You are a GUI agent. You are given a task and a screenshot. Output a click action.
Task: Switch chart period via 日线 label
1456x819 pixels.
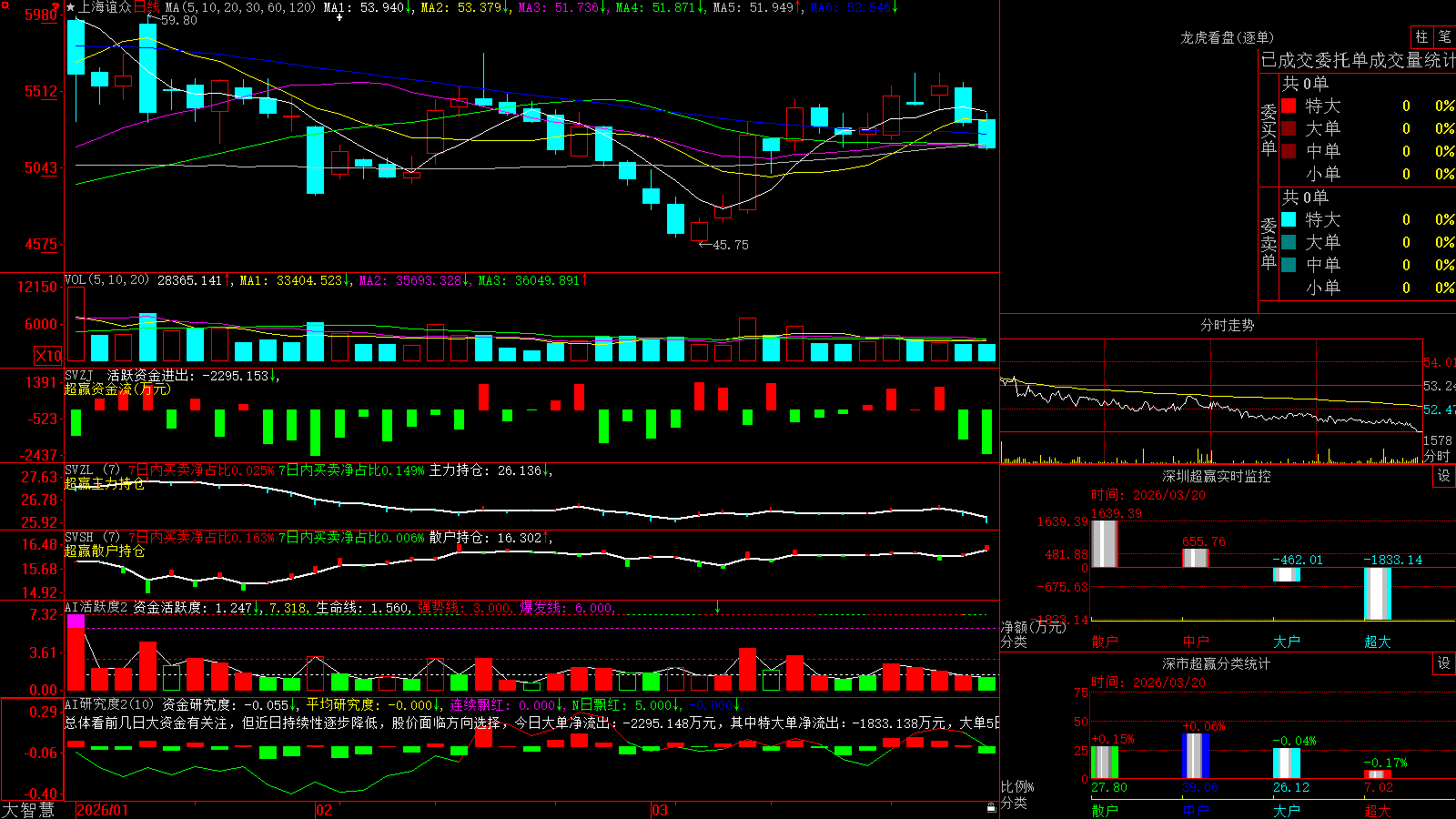[147, 7]
